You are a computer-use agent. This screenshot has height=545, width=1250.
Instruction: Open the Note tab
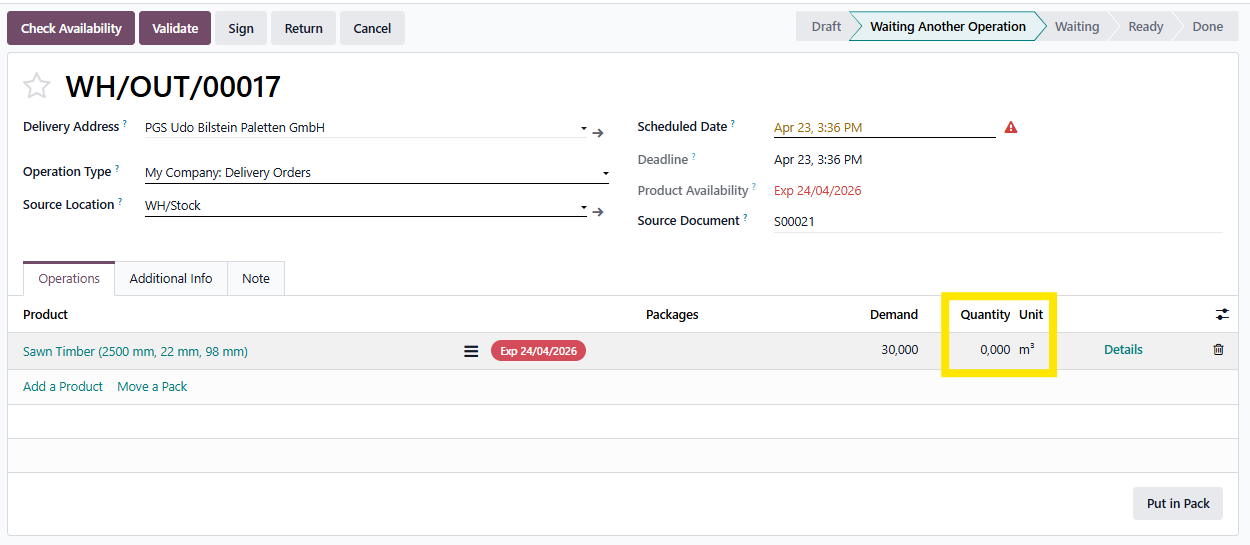(256, 279)
